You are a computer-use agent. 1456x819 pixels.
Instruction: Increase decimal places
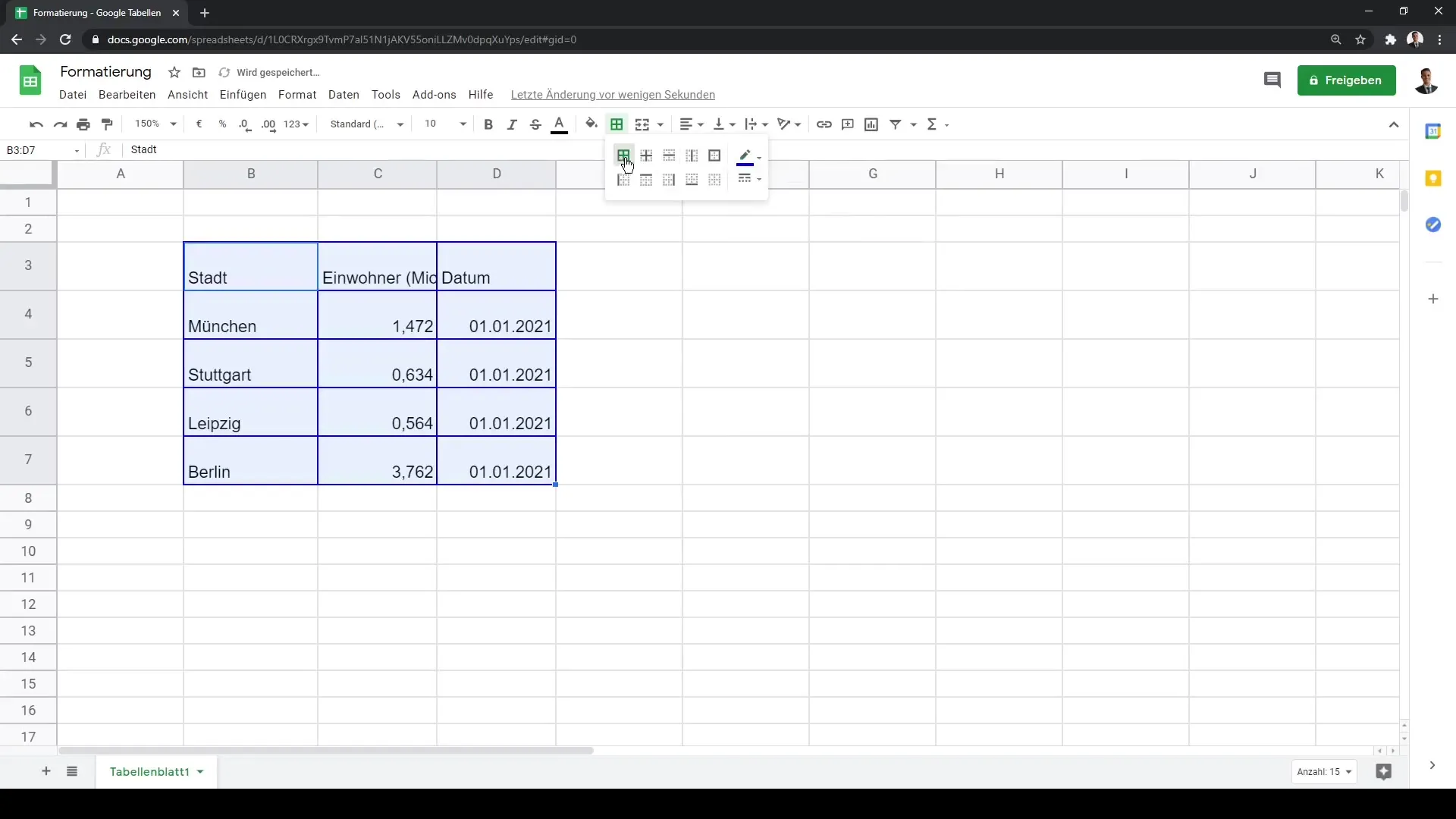268,124
